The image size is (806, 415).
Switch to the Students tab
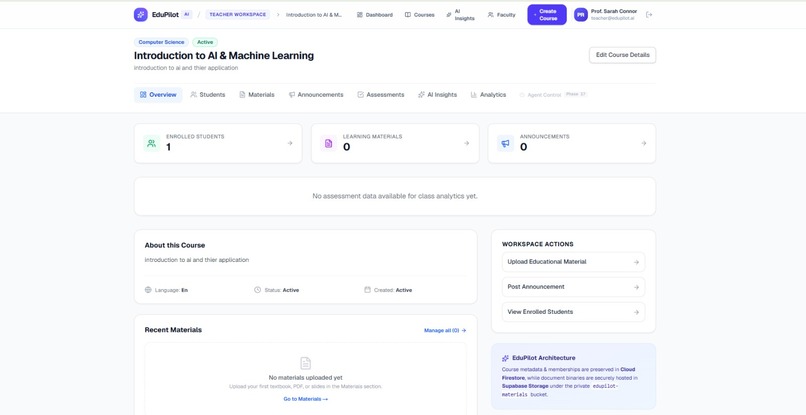point(208,95)
